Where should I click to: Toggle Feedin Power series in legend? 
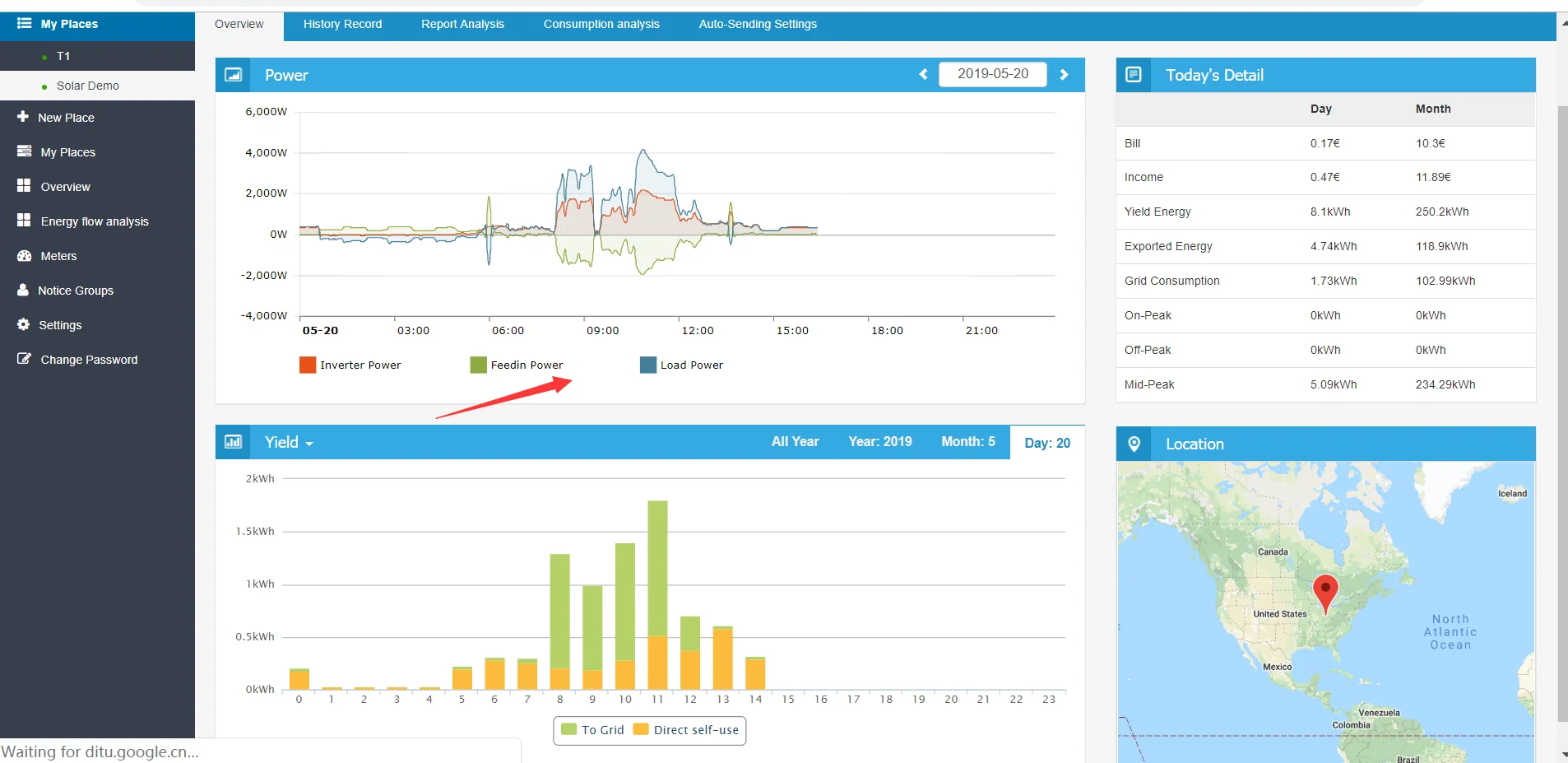click(517, 365)
